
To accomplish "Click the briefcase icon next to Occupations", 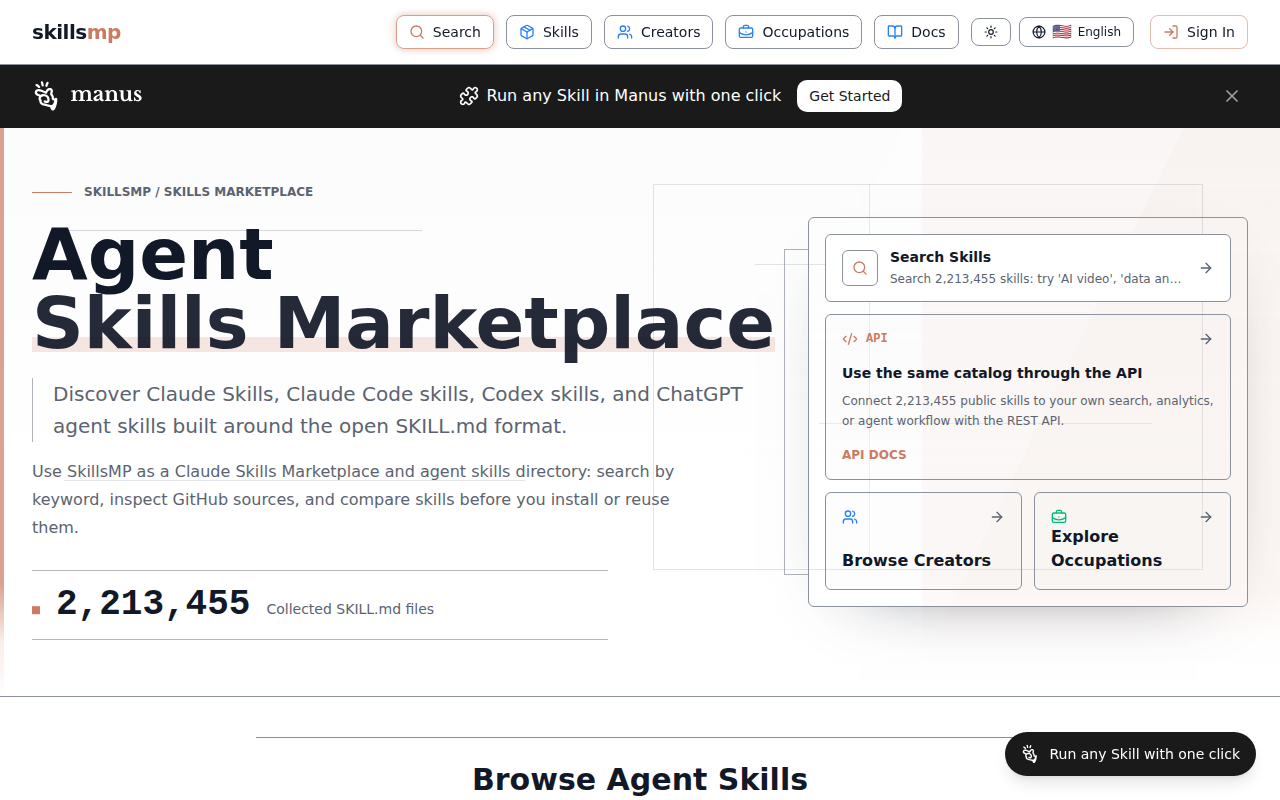I will pyautogui.click(x=746, y=32).
